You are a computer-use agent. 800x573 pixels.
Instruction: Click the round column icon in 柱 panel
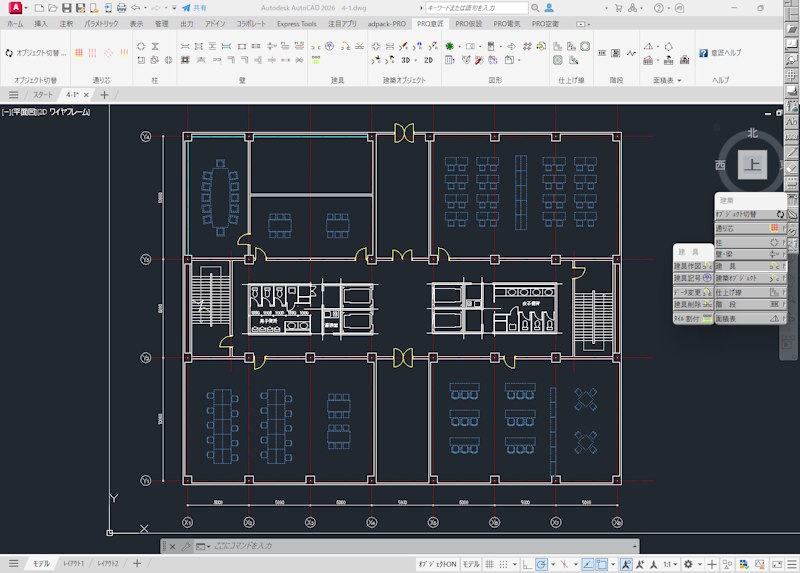coord(141,46)
